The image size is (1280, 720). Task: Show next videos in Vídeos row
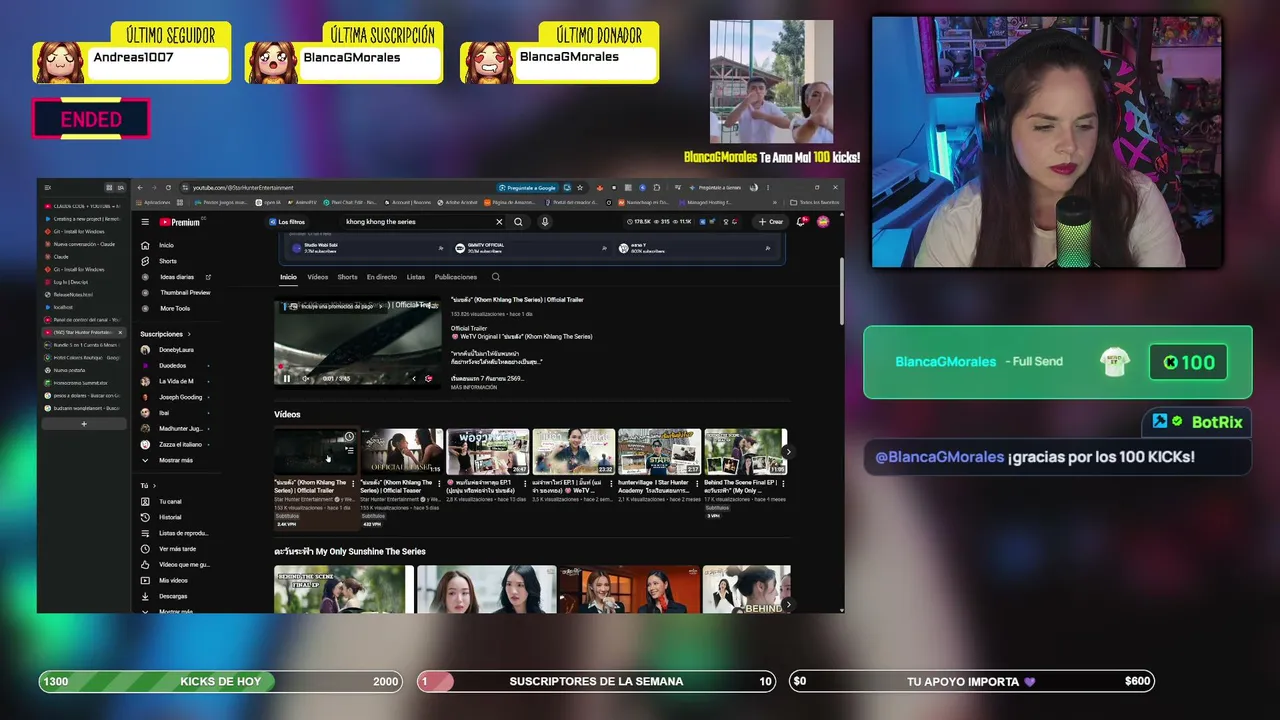tap(788, 452)
